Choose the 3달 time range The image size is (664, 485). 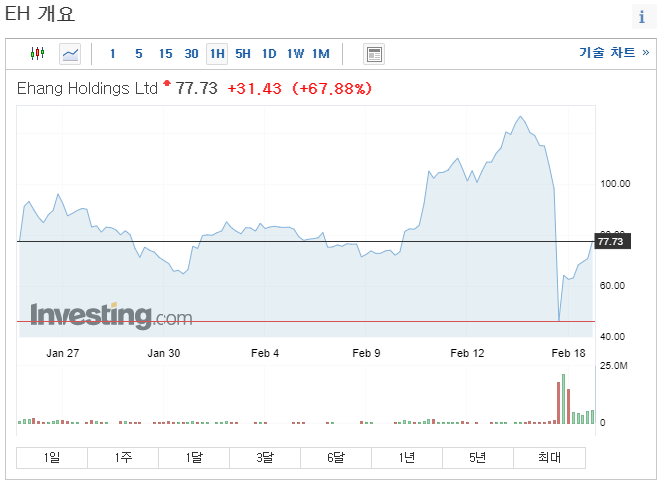pyautogui.click(x=265, y=457)
